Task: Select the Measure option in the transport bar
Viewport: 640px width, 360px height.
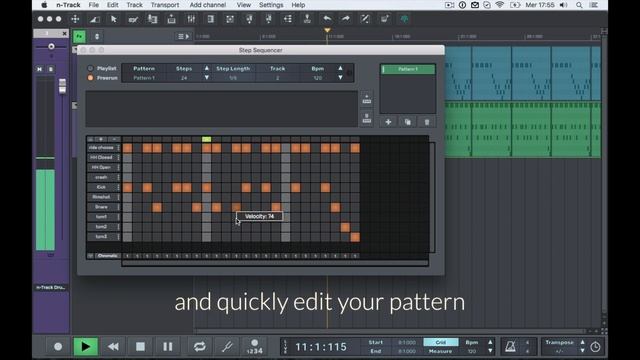Action: point(441,351)
